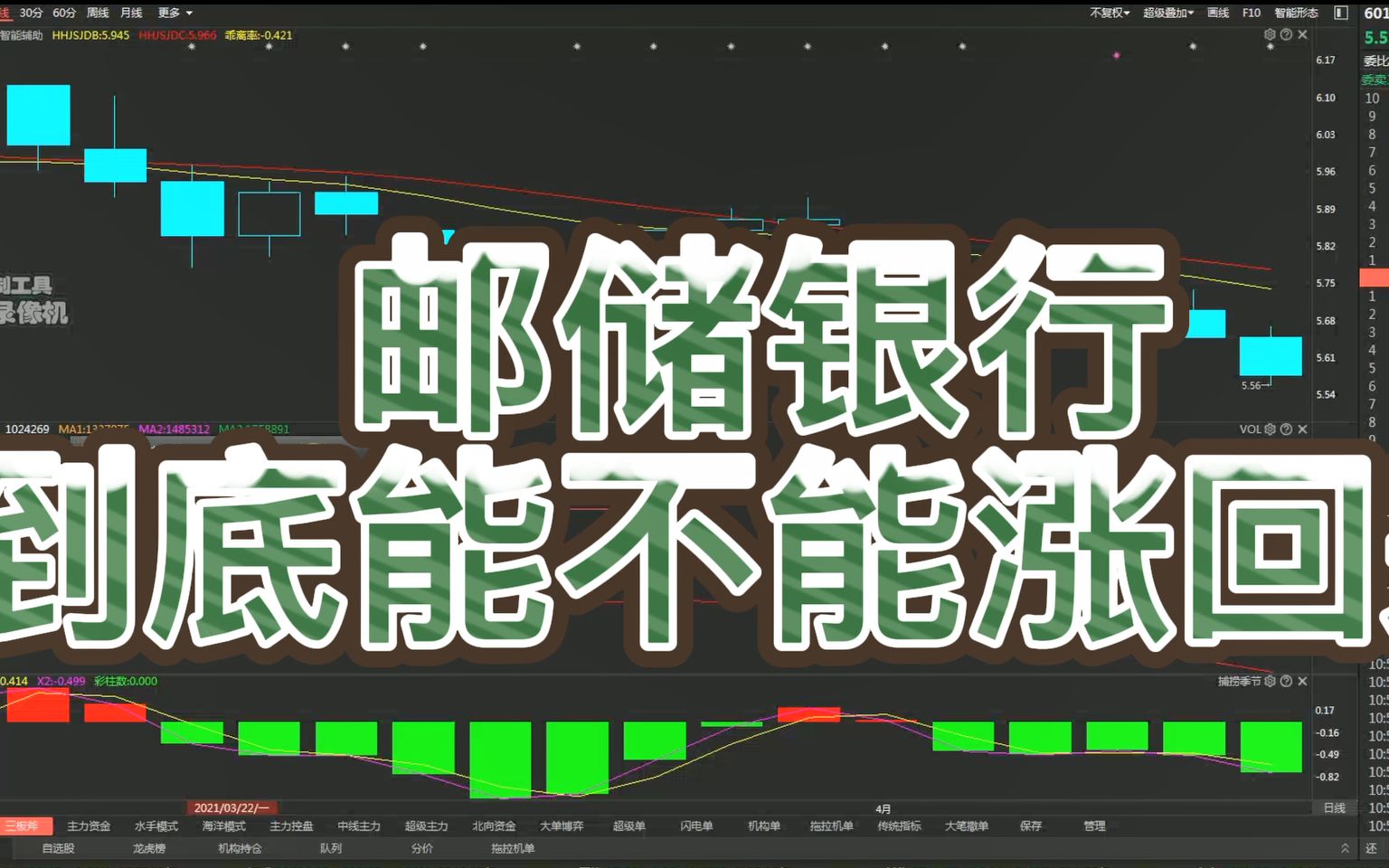Open VOL panel help icon
This screenshot has height=868, width=1389.
tap(1286, 429)
